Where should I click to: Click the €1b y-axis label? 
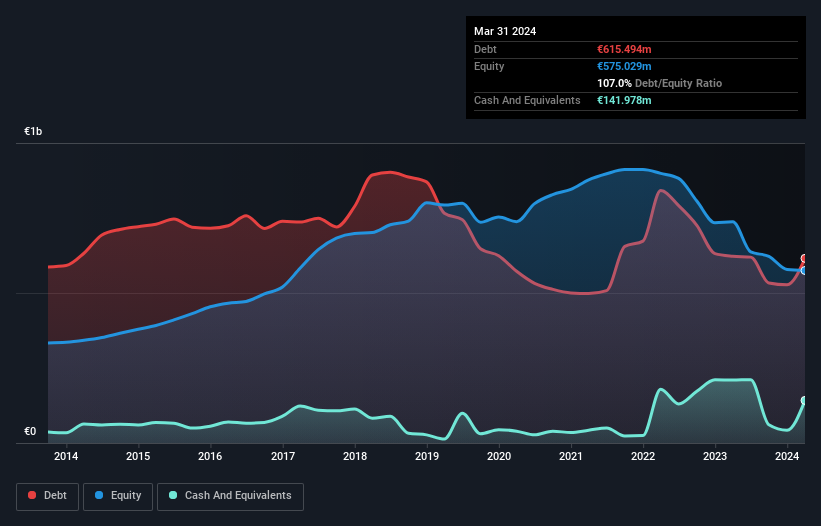[x=33, y=131]
